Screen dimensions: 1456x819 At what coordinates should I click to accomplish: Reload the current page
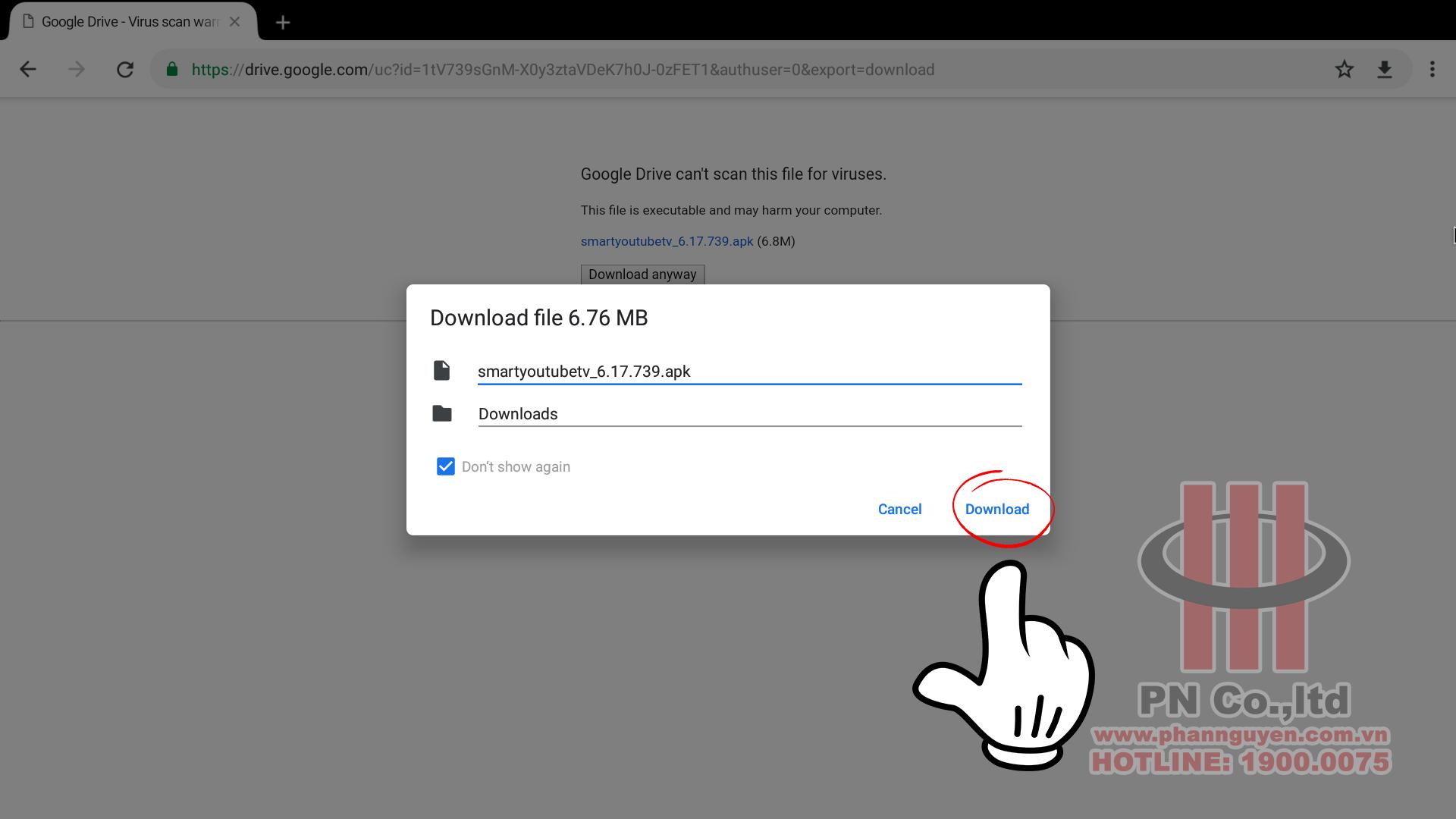pos(125,70)
